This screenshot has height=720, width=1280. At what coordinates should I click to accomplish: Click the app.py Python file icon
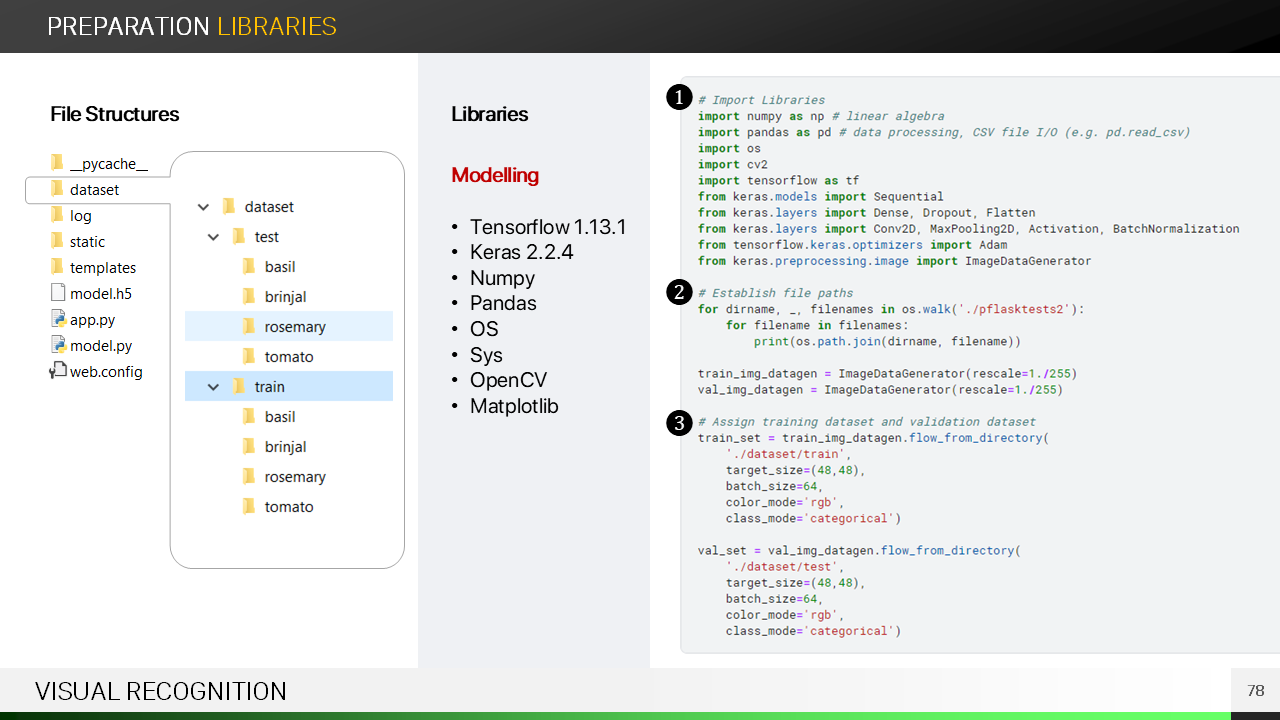tap(57, 319)
